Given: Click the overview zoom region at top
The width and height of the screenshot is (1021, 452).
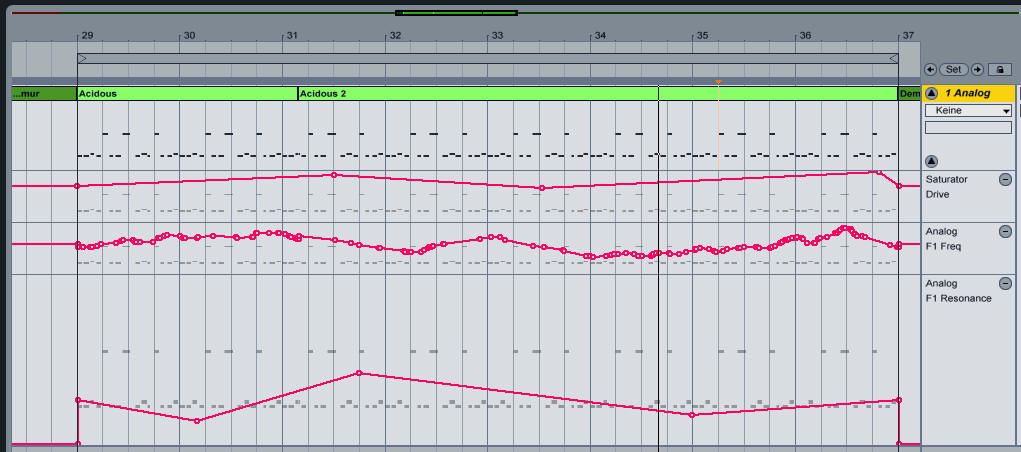Looking at the screenshot, I should point(456,12).
